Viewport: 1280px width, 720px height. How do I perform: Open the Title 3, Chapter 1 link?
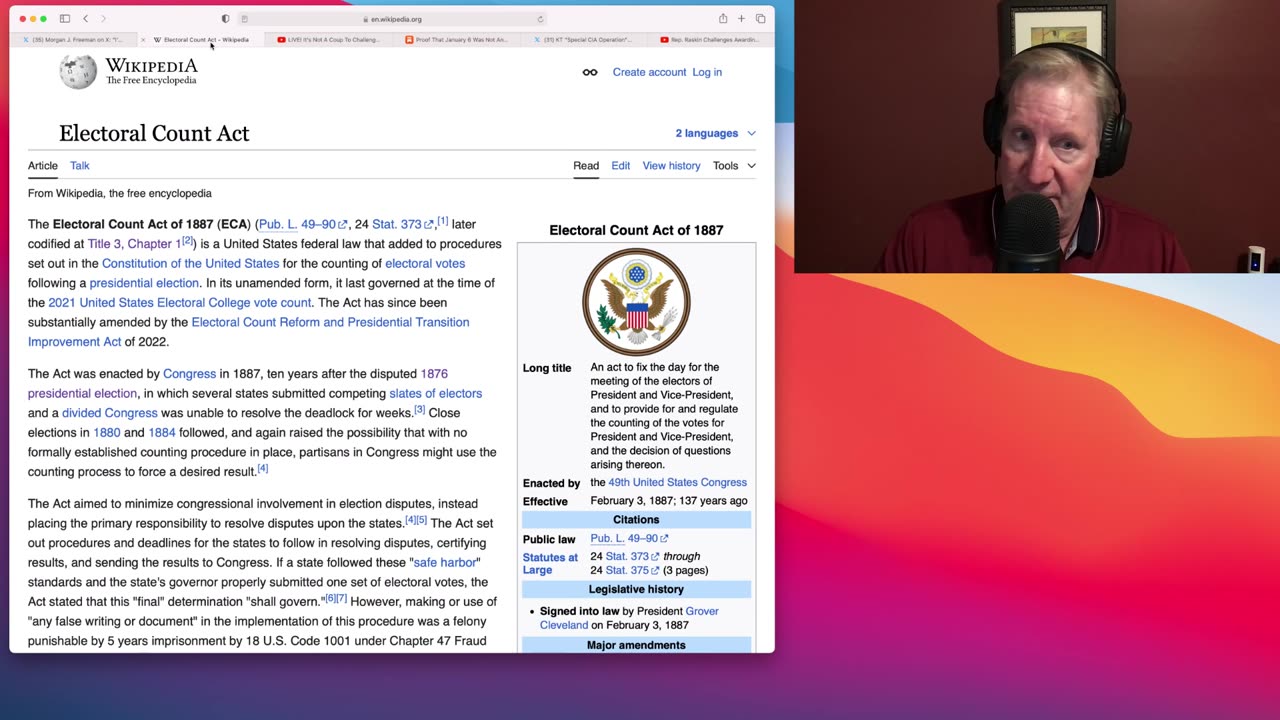coord(134,244)
